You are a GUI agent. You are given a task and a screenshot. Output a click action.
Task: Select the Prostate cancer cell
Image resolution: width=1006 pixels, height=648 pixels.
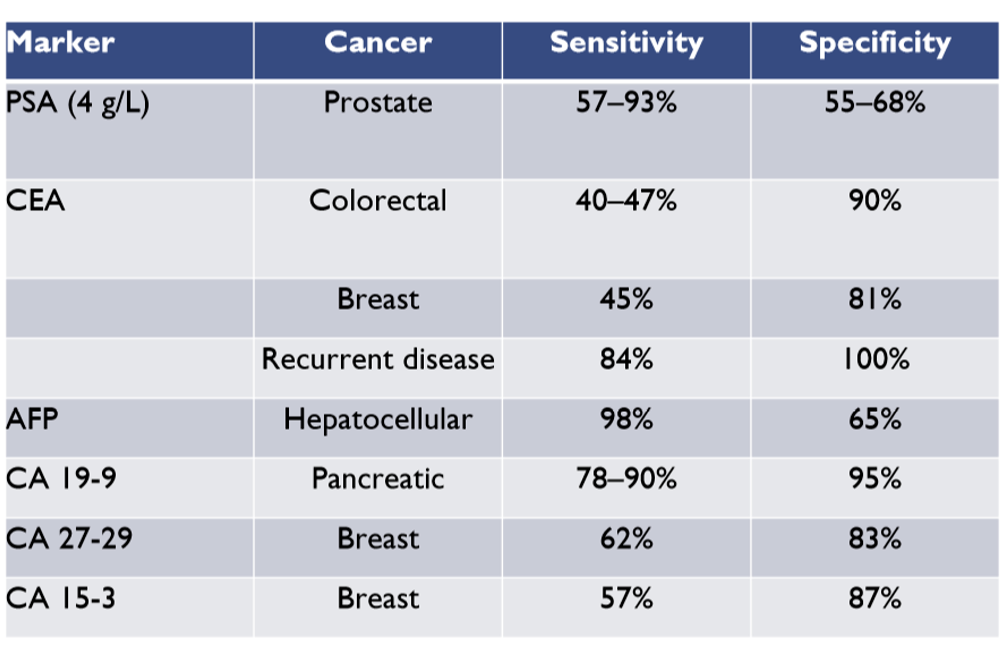point(377,103)
